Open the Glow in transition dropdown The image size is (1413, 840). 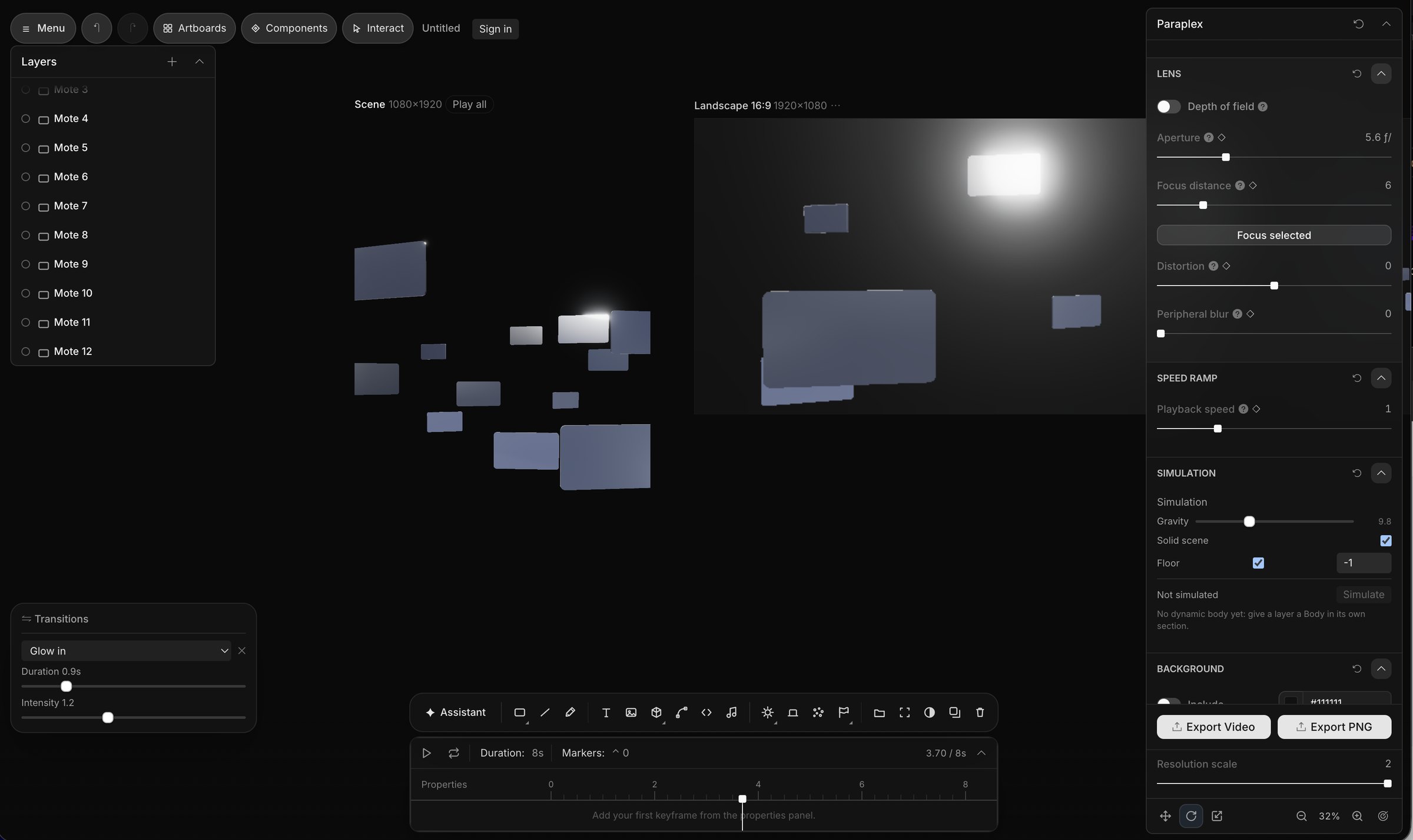tap(126, 650)
